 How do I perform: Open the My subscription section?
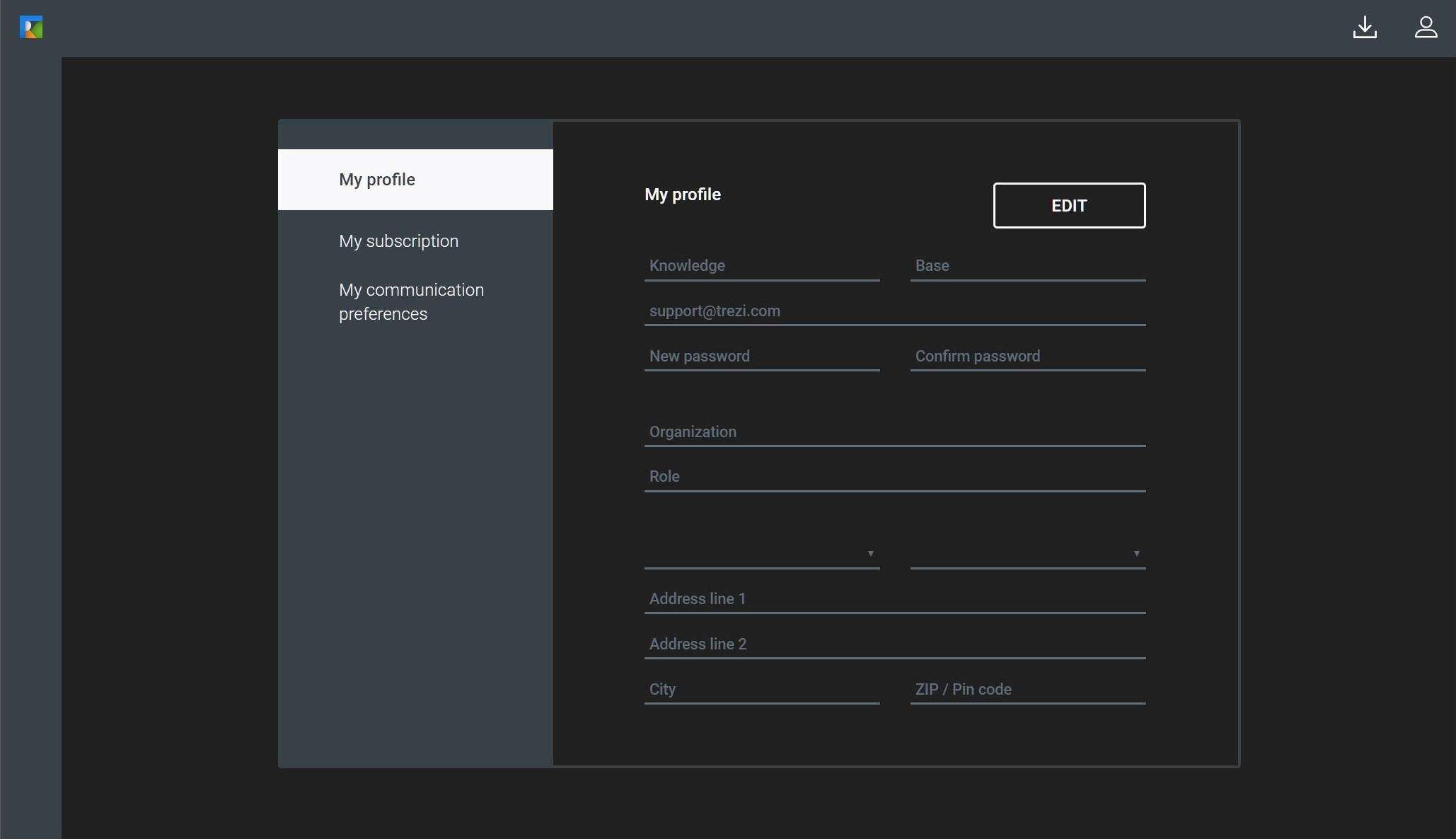click(x=398, y=241)
